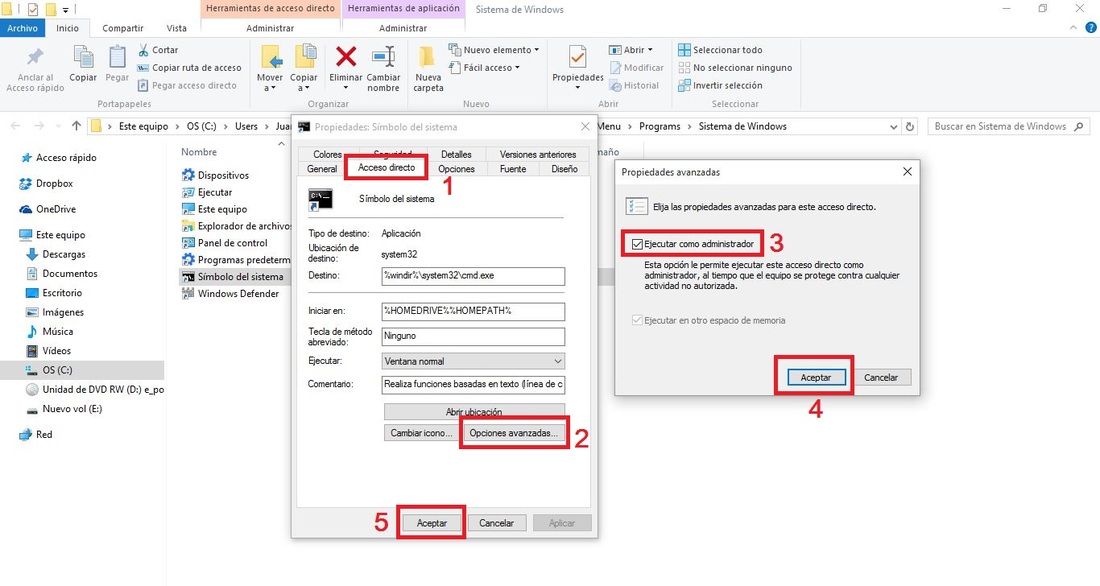
Task: Switch to the Detalles tab in properties
Action: (x=456, y=154)
